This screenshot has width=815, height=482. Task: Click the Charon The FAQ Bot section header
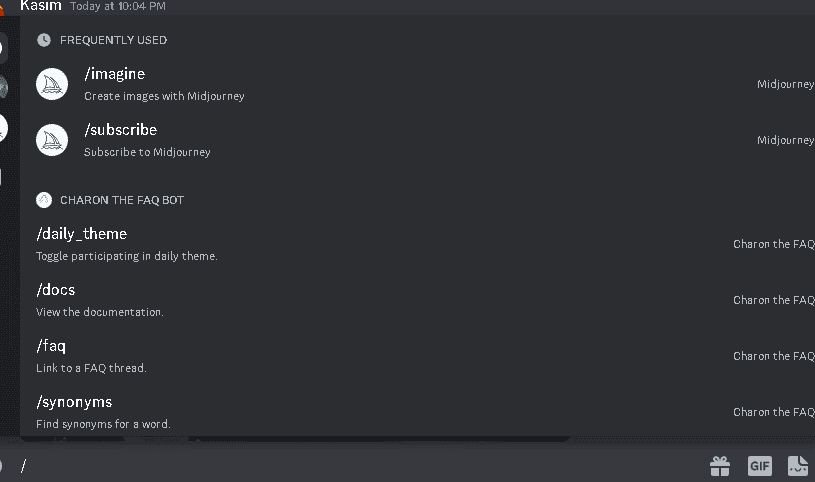coord(122,200)
